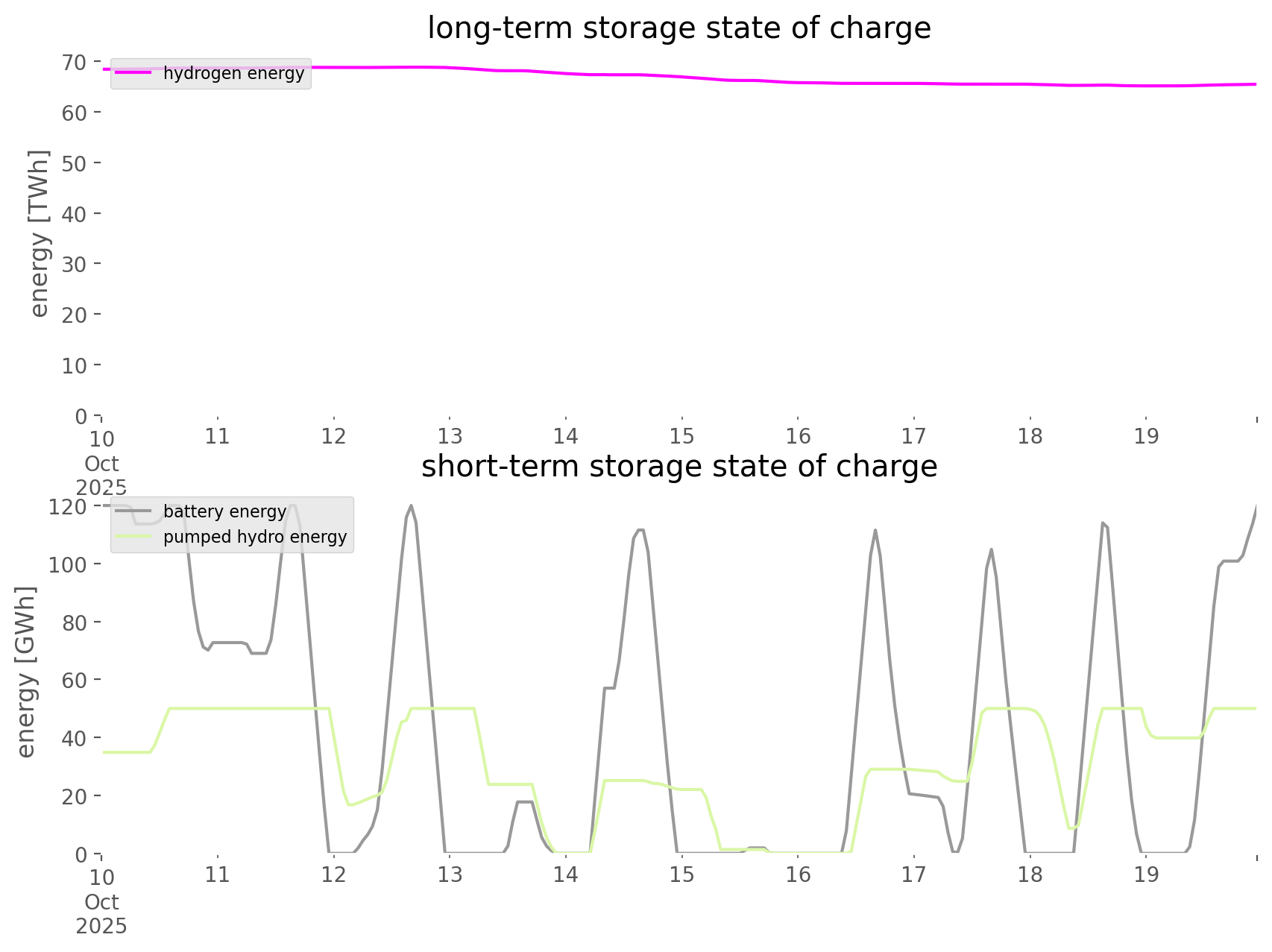Click the long-term storage chart title
Screen dimensions: 1272x952
[x=678, y=28]
